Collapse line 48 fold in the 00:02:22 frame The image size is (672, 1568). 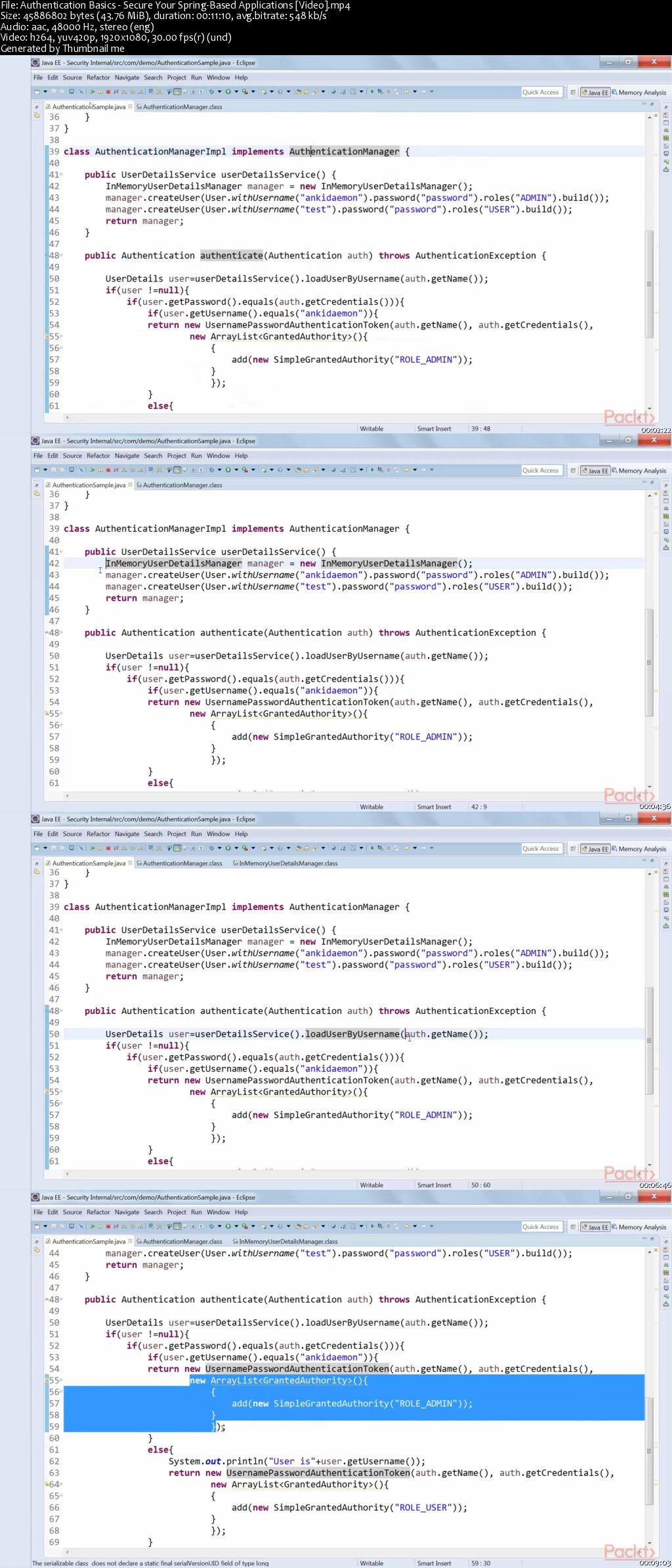(61, 255)
